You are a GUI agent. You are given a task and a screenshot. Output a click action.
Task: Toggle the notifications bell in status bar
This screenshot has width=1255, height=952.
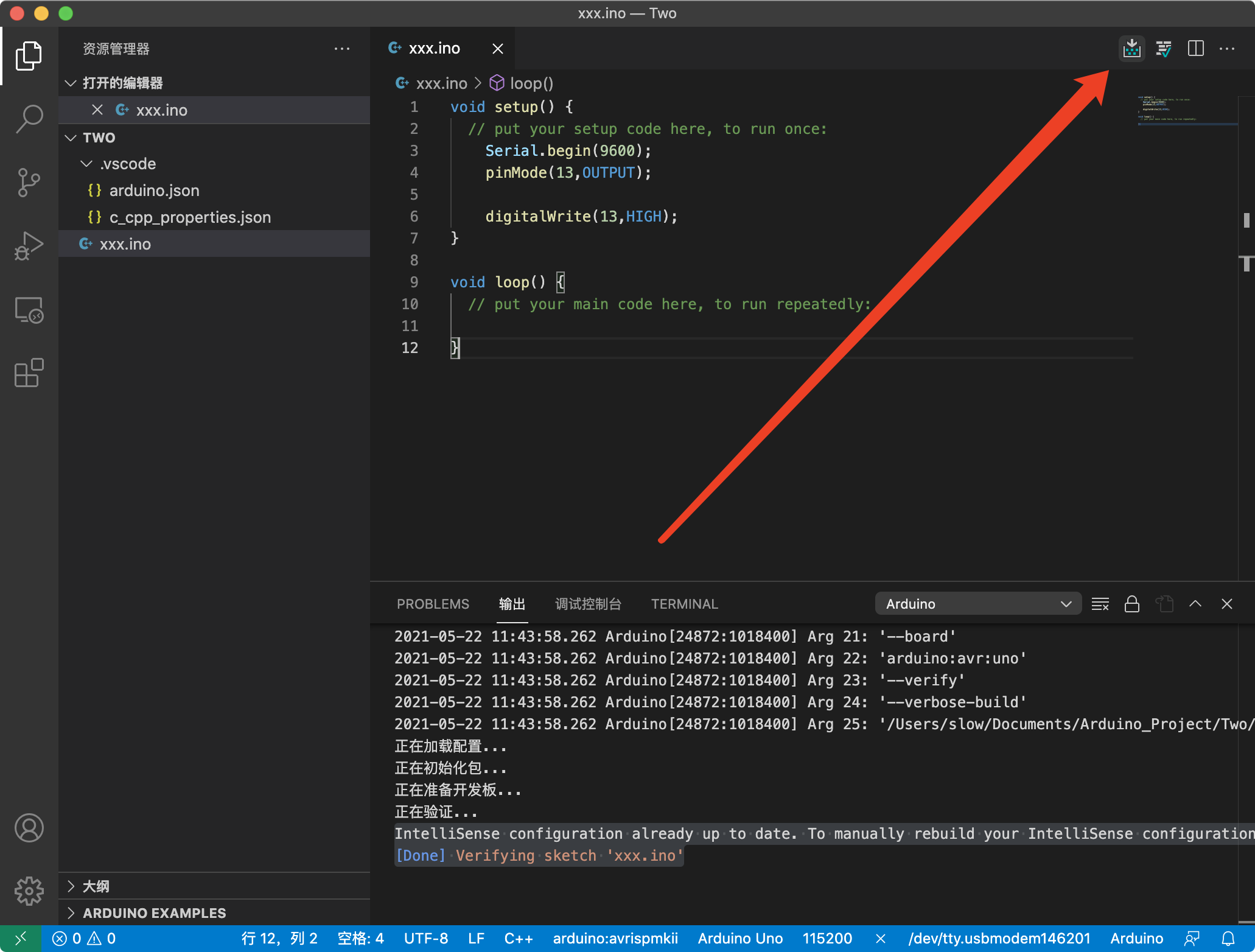point(1228,939)
